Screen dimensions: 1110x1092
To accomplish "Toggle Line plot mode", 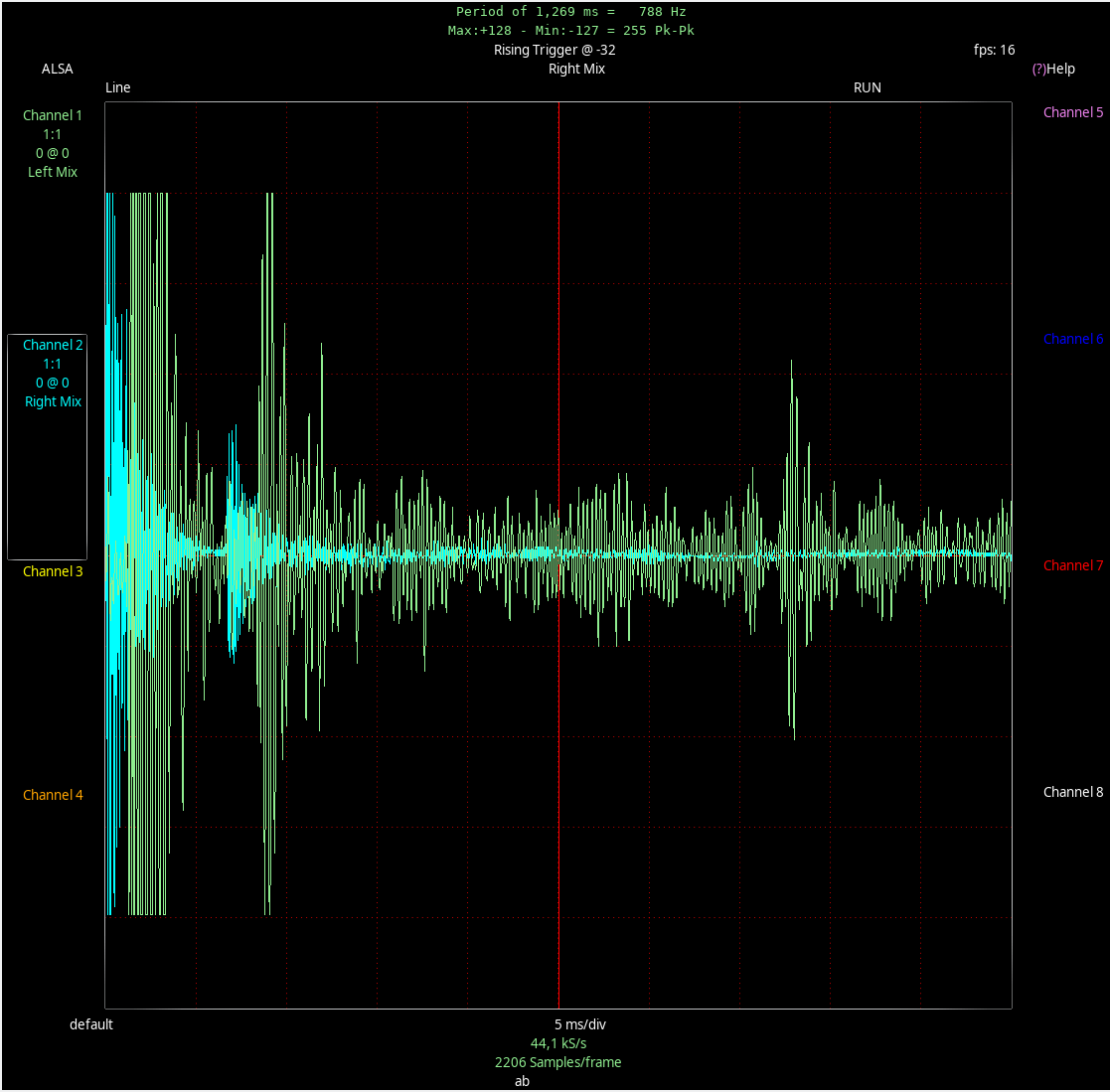I will tap(118, 87).
